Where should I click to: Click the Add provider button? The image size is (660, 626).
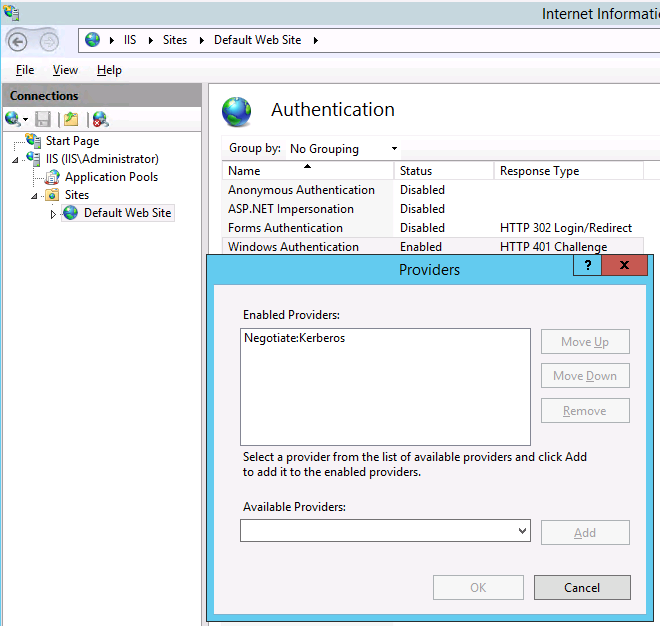[585, 533]
